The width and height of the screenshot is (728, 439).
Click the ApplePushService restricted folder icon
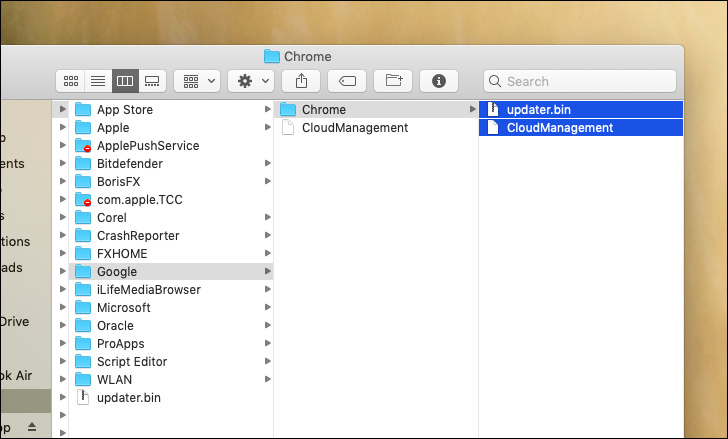83,146
